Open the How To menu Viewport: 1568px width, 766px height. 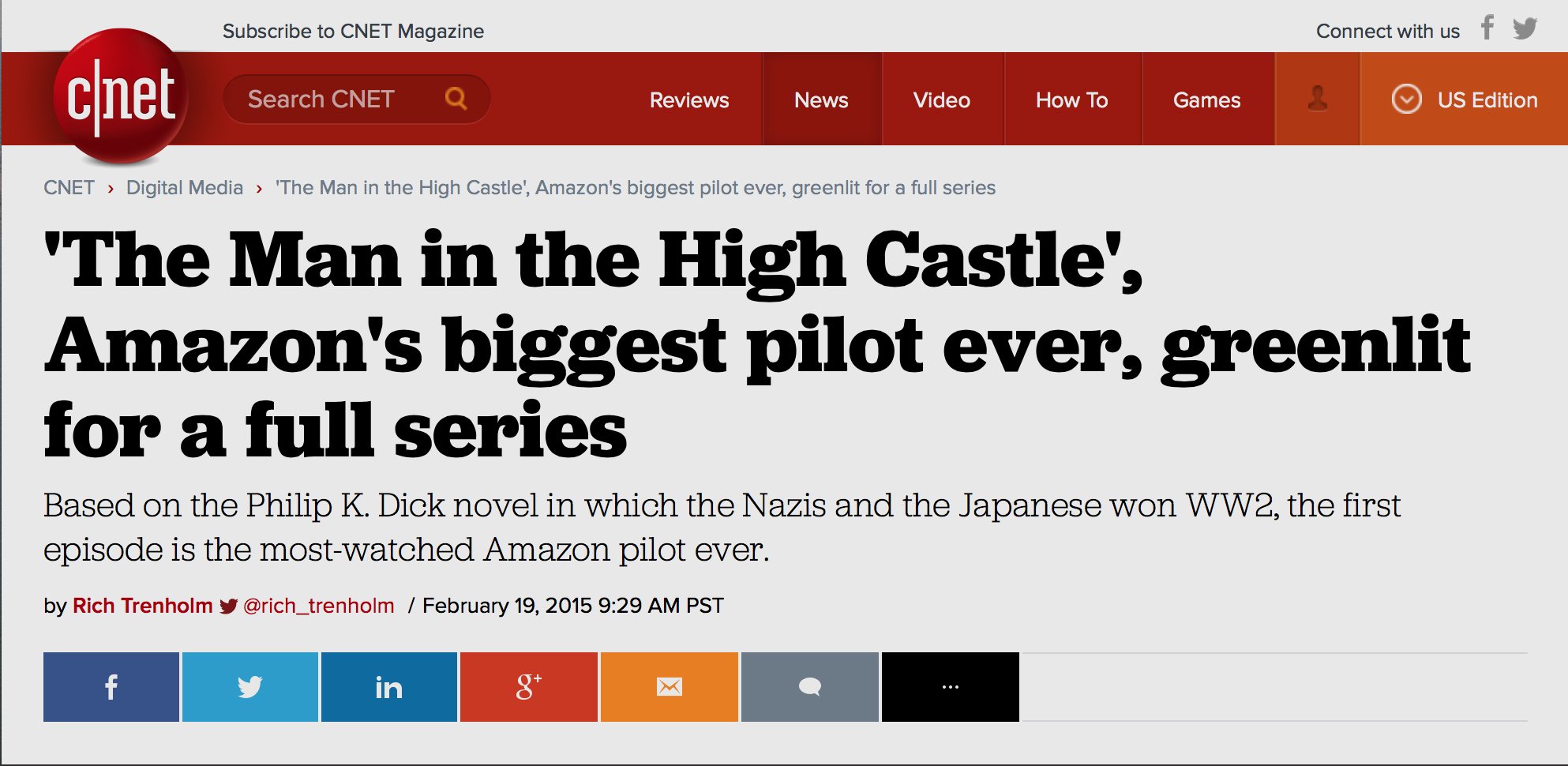(x=1072, y=100)
